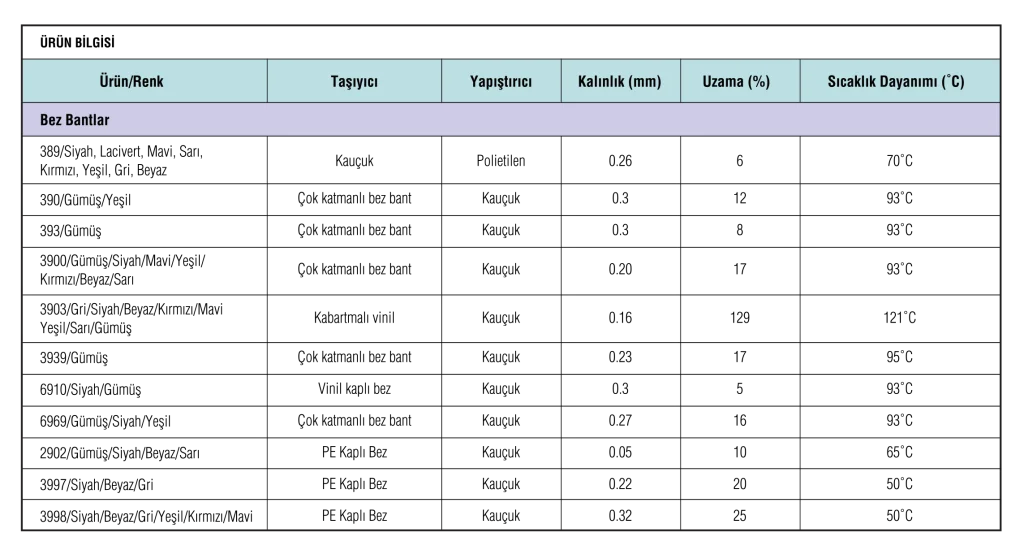The height and width of the screenshot is (550, 1024).
Task: Click divider between Kalınlık and Uzama headers
Action: [x=680, y=82]
